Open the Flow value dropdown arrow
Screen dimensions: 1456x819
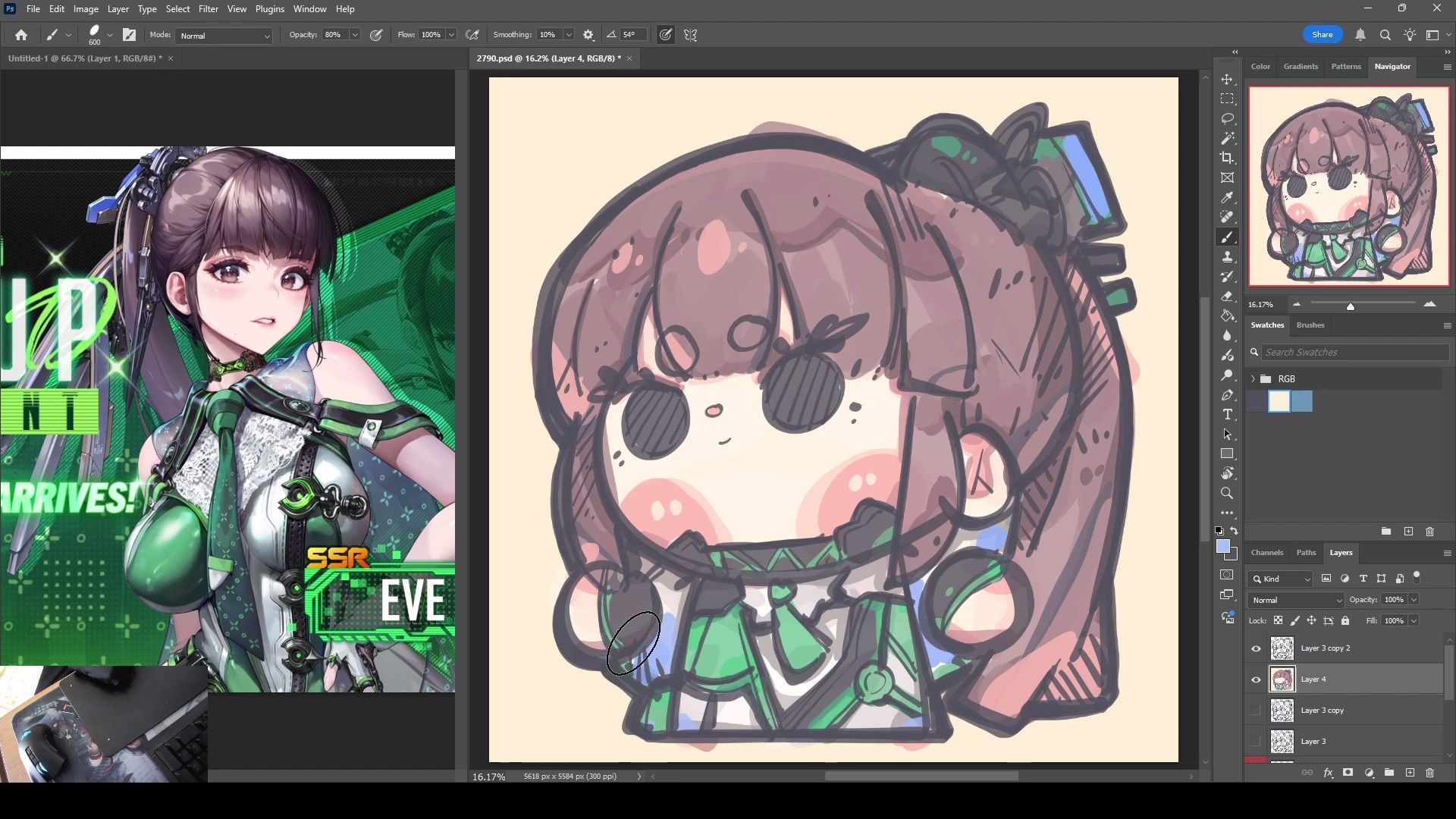pos(451,35)
